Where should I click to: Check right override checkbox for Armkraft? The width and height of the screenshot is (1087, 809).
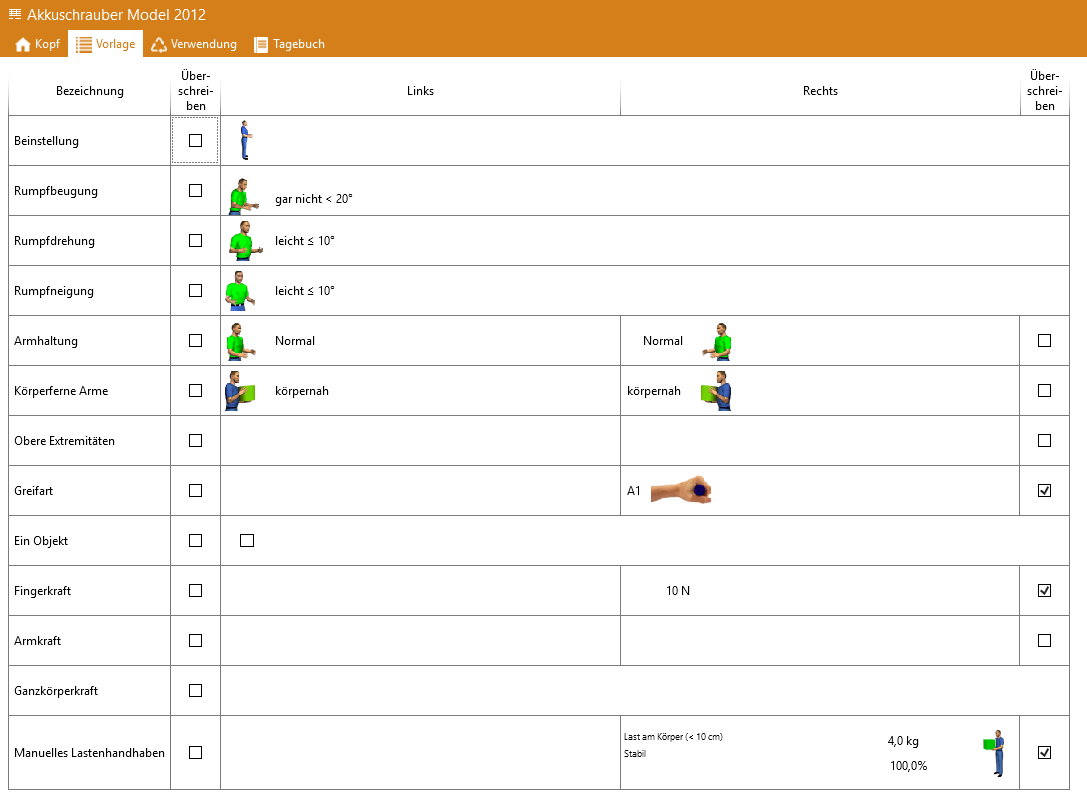[x=1045, y=641]
